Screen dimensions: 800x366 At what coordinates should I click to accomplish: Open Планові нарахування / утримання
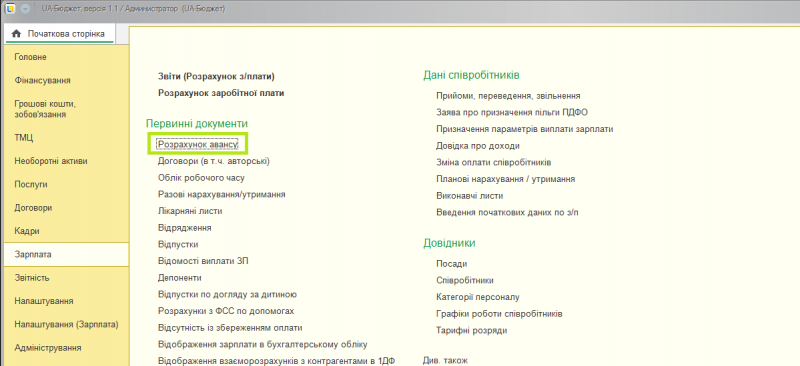(506, 179)
